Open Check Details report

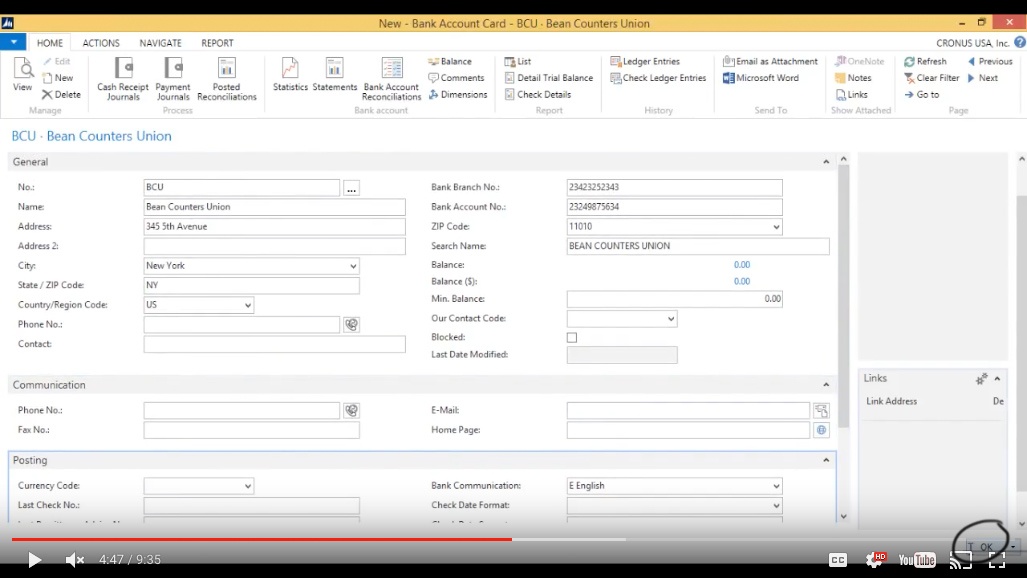538,94
